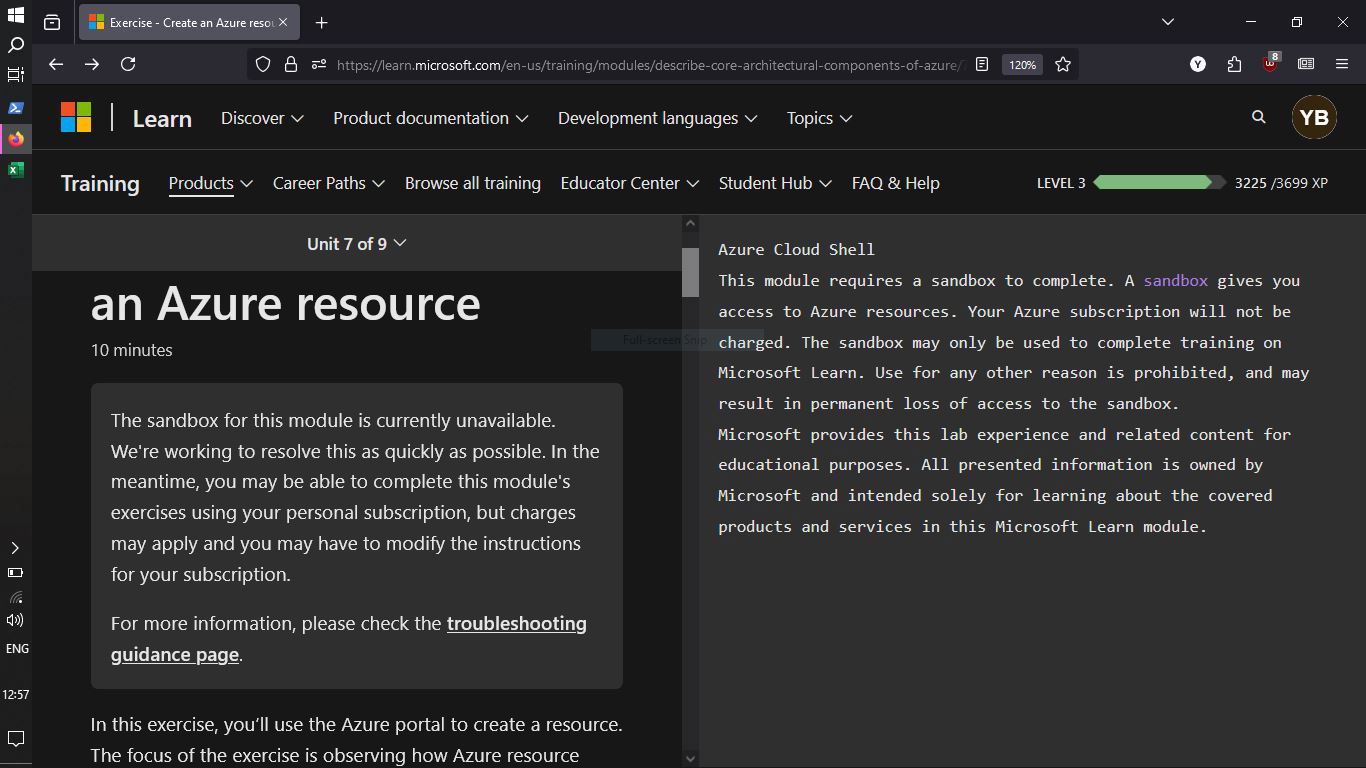The image size is (1366, 768).
Task: View site security lock information
Action: (x=291, y=64)
